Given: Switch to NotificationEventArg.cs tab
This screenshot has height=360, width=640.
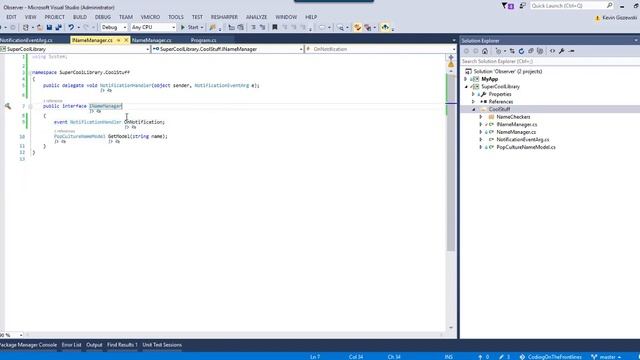Looking at the screenshot, I should point(26,40).
